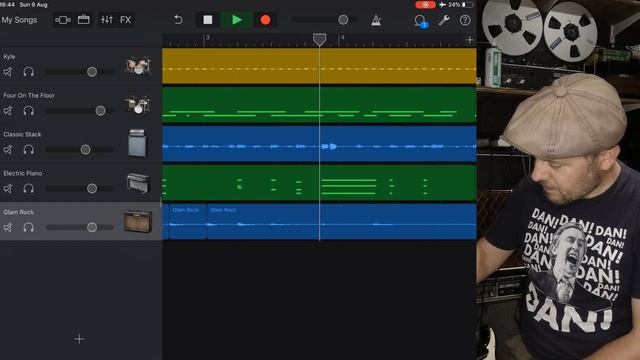Tap the airplane mode status icon

pyautogui.click(x=442, y=5)
